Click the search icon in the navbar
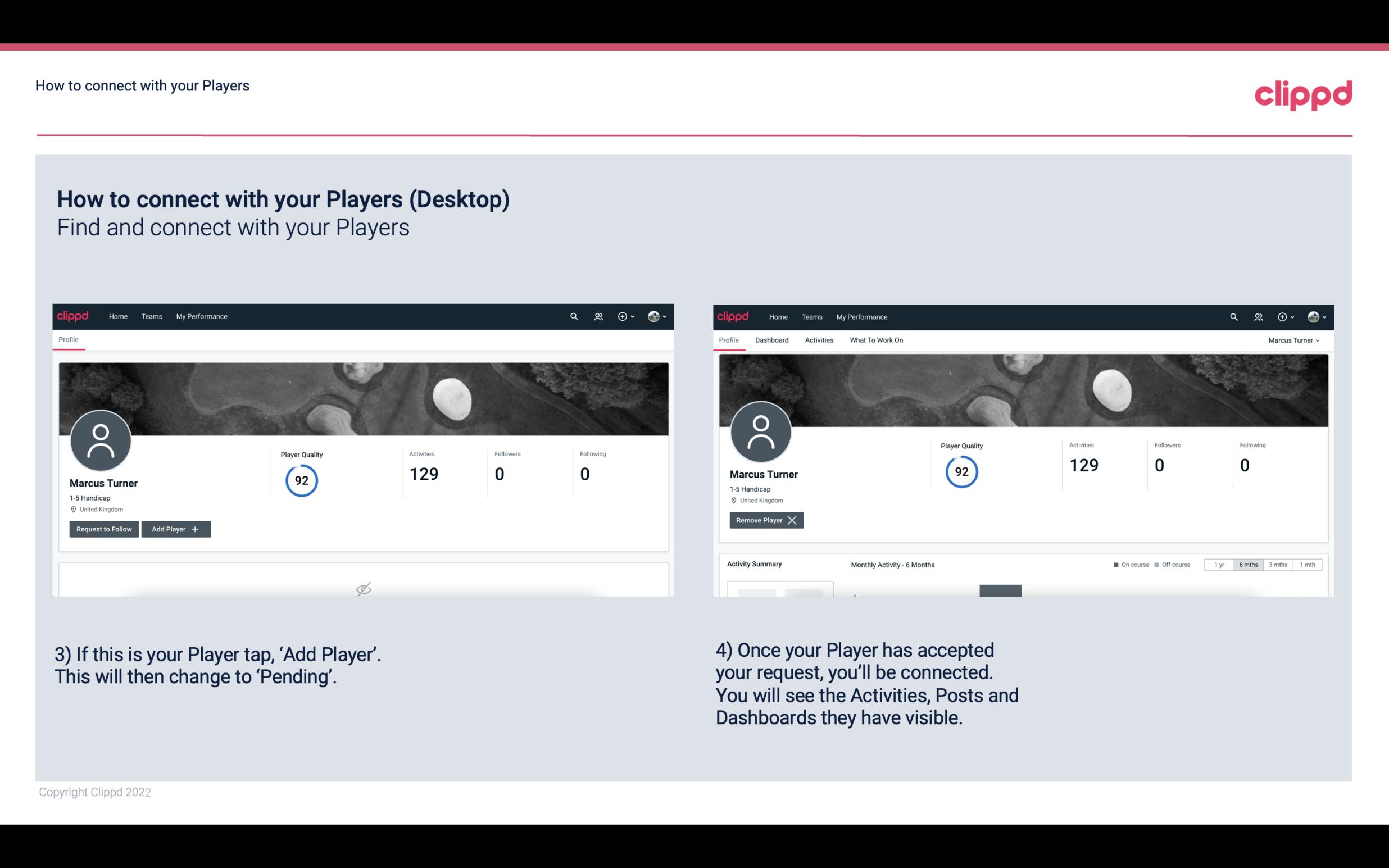Viewport: 1389px width, 868px height. 572,316
